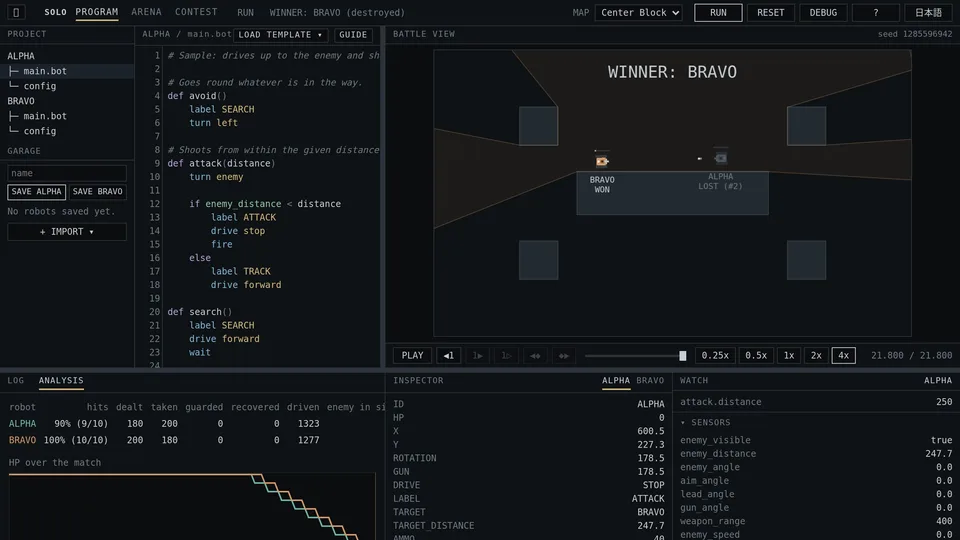This screenshot has width=960, height=540.
Task: Open ALPHA config file
Action: click(x=67, y=86)
